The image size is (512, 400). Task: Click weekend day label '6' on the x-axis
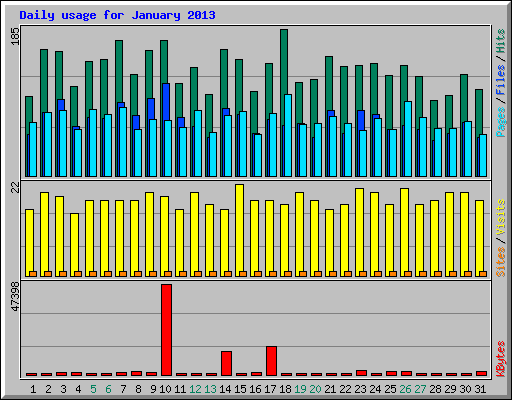108,389
